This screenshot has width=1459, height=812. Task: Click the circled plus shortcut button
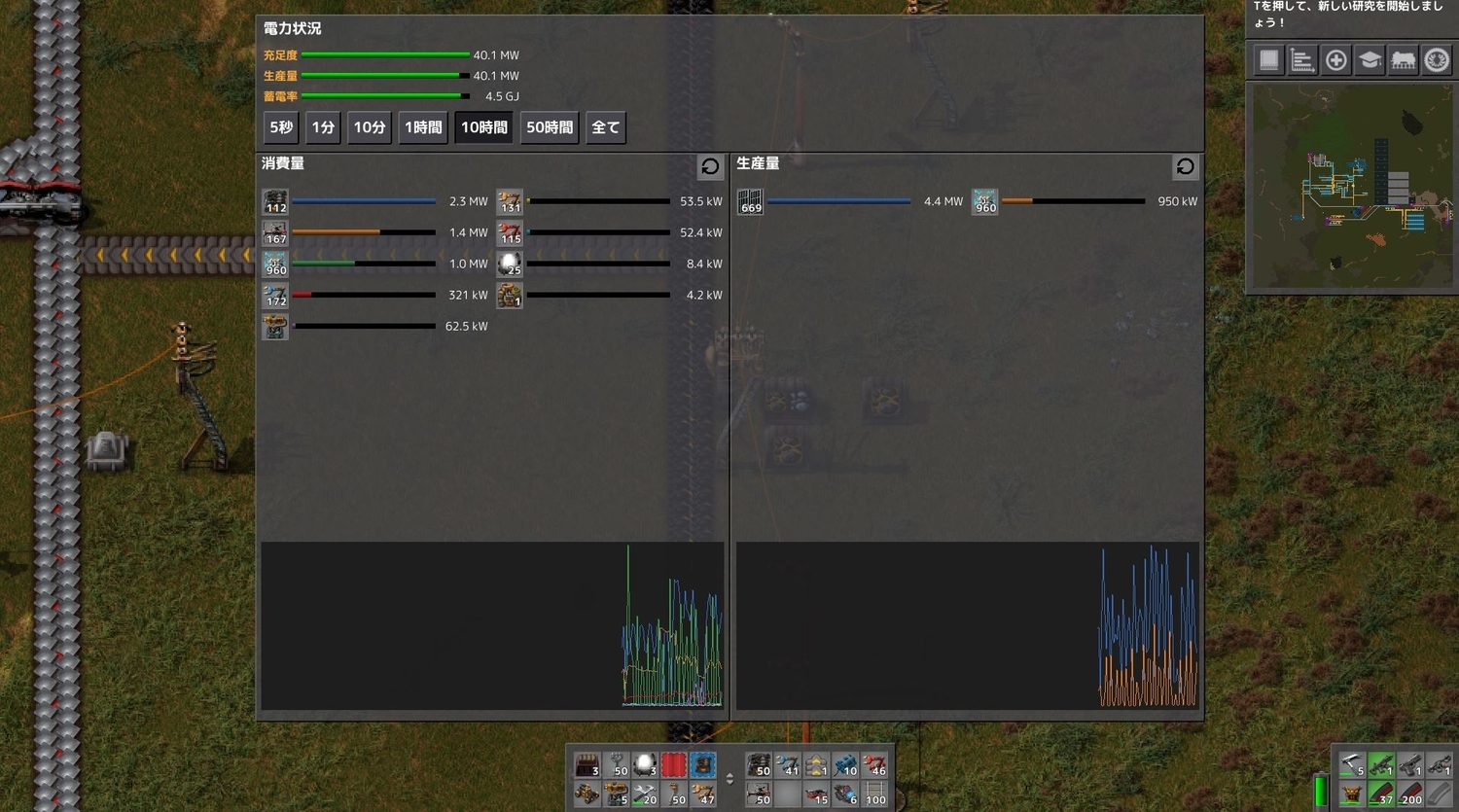point(1336,60)
